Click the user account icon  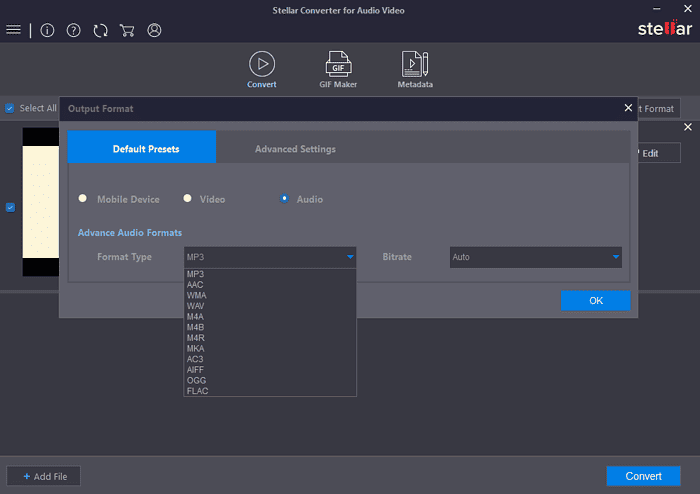pos(154,30)
